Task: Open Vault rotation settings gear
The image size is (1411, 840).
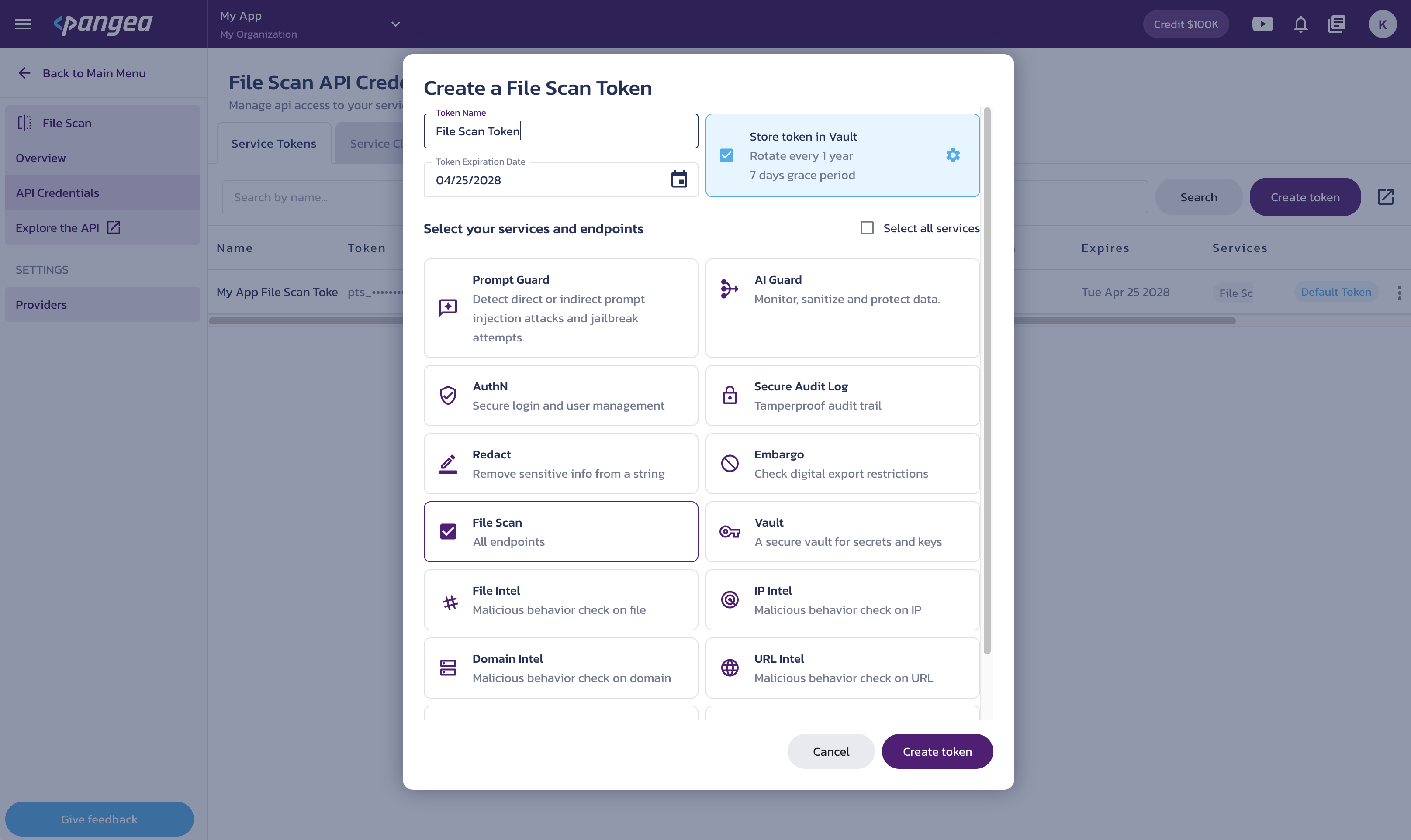Action: pyautogui.click(x=953, y=155)
